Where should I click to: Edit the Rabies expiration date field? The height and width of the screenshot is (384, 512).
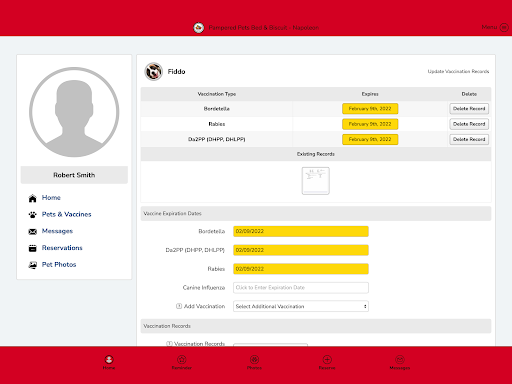(301, 269)
